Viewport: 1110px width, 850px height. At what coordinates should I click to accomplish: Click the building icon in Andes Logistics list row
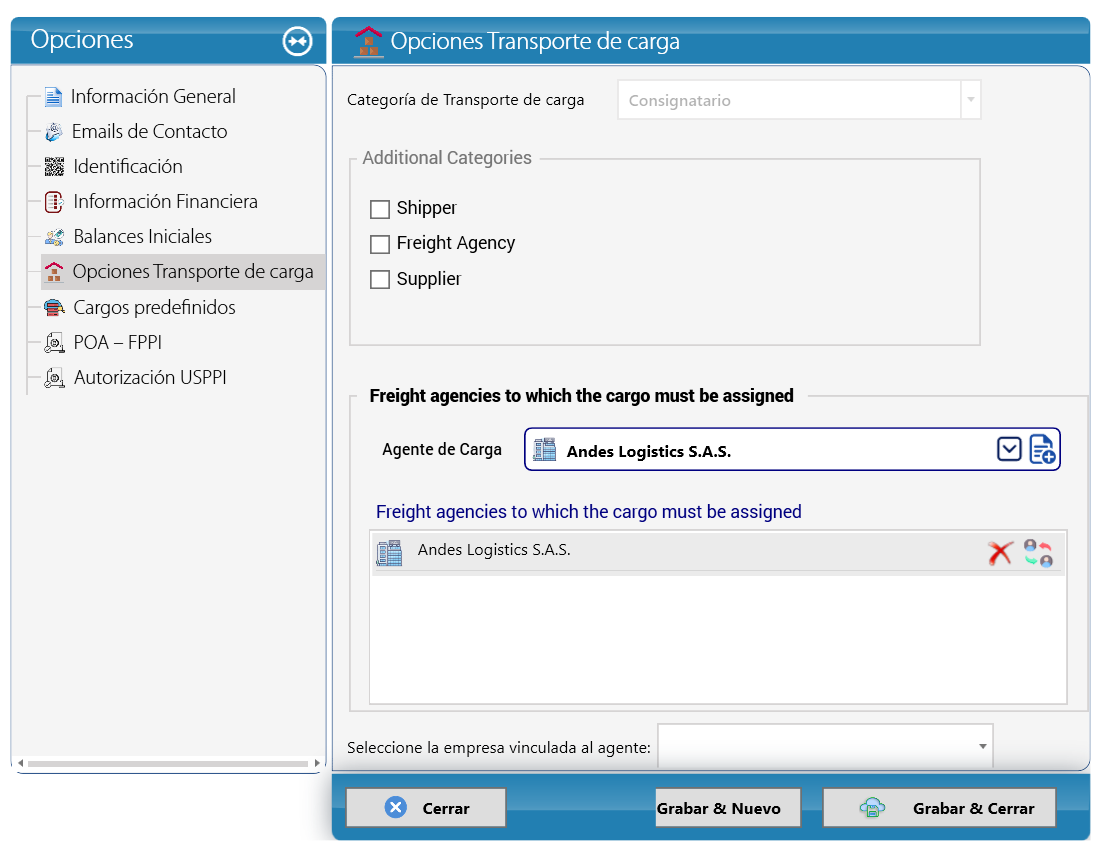389,553
